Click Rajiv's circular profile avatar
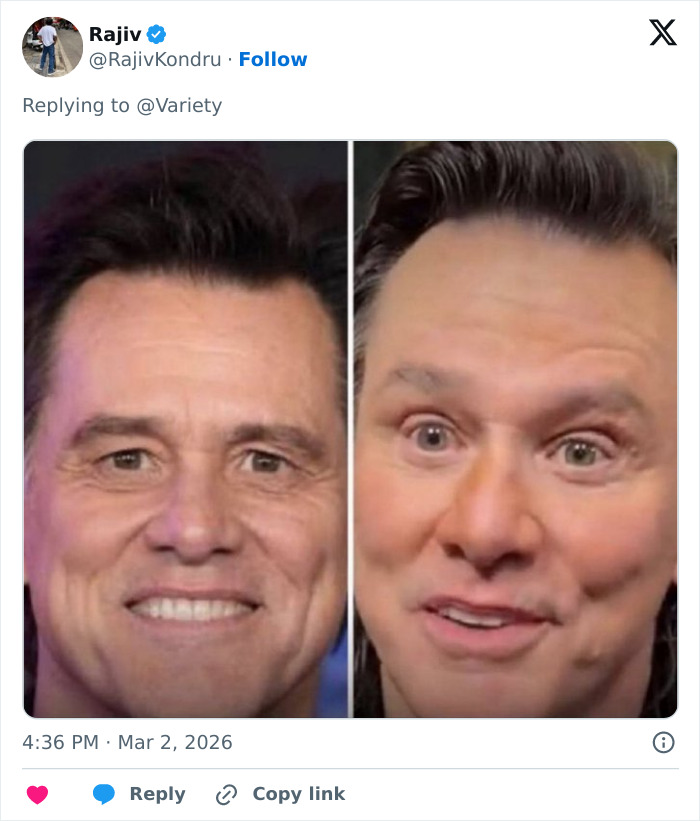The height and width of the screenshot is (821, 700). [x=51, y=47]
